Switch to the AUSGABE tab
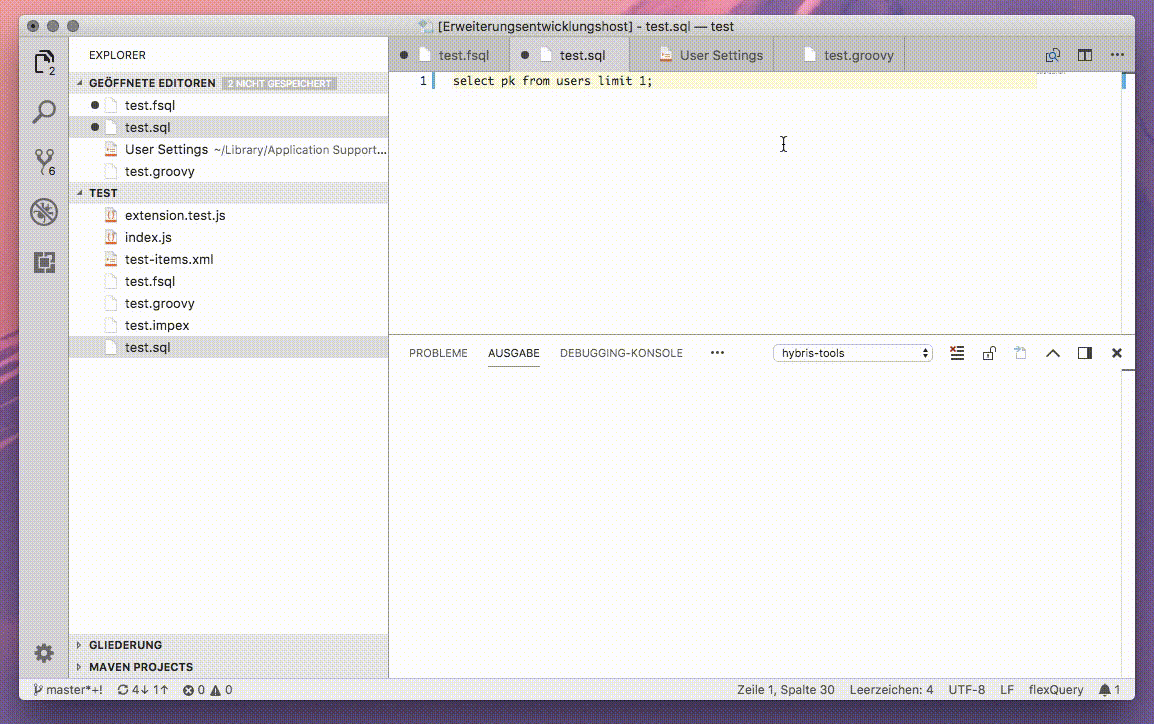The height and width of the screenshot is (724, 1154). click(x=514, y=353)
